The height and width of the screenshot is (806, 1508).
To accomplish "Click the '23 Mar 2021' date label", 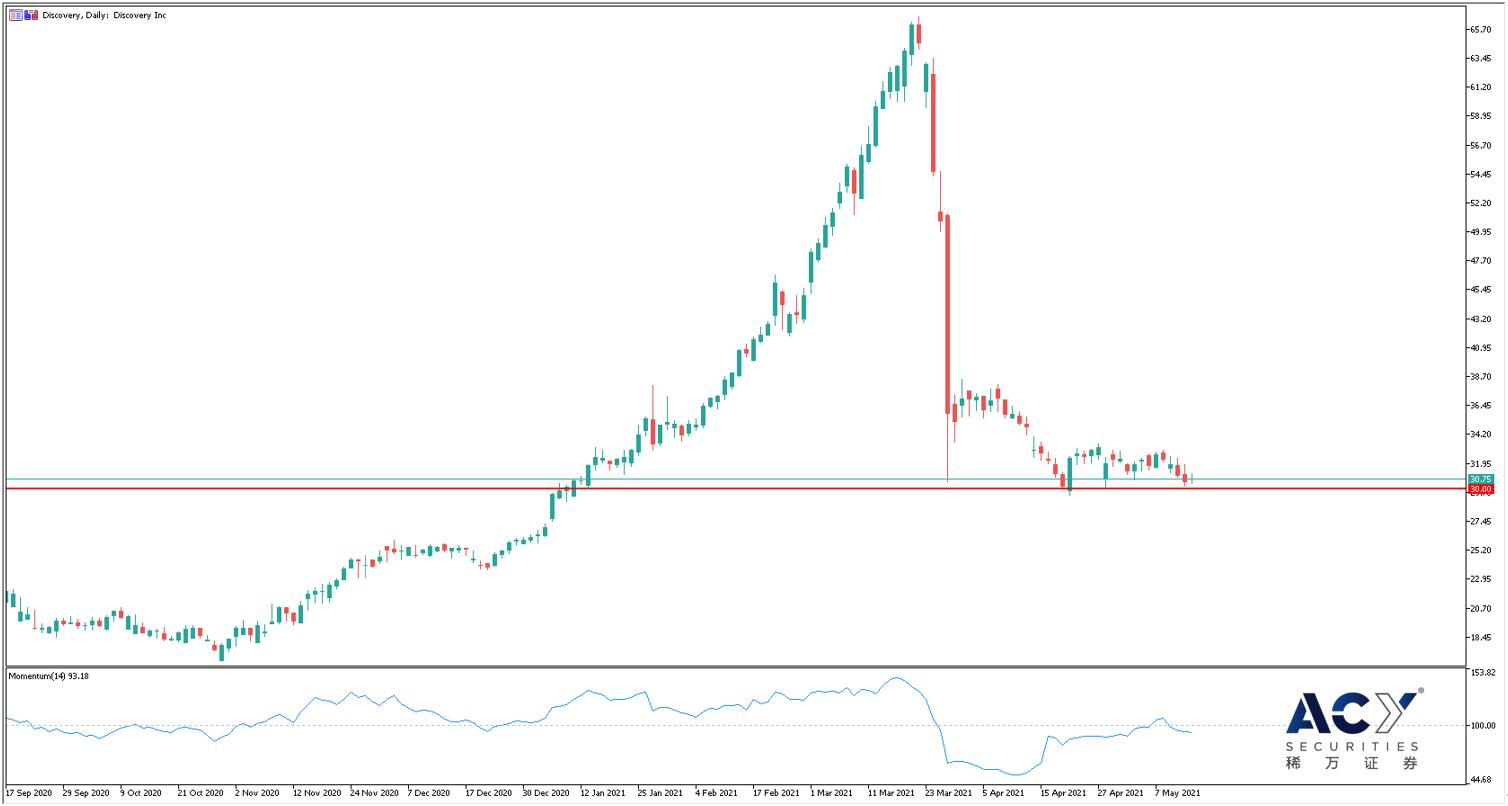I will pos(948,793).
